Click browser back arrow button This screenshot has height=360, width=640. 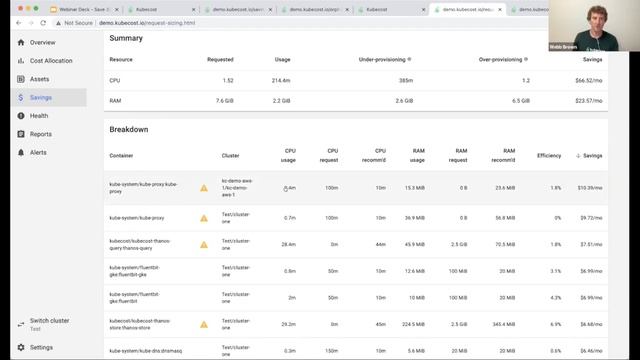[x=19, y=23]
